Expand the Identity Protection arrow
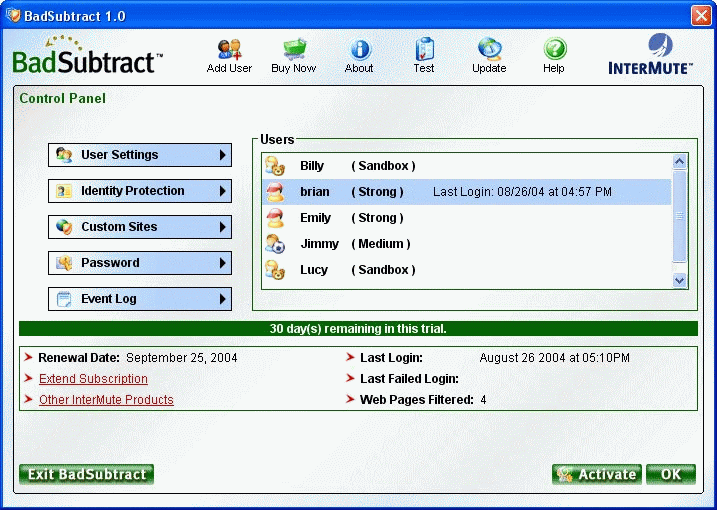717x510 pixels. tap(222, 191)
